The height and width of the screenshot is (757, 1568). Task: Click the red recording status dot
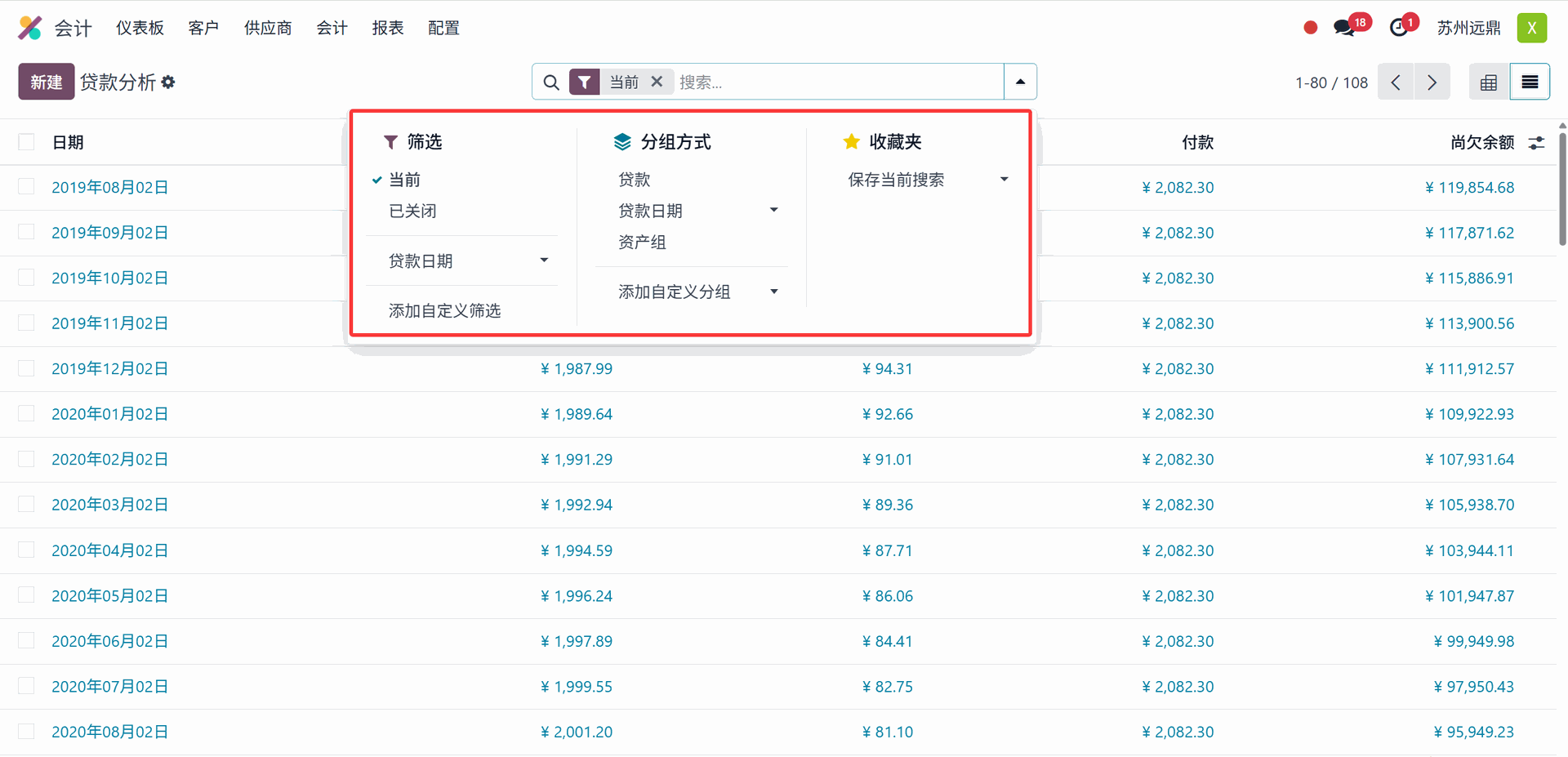1311,28
